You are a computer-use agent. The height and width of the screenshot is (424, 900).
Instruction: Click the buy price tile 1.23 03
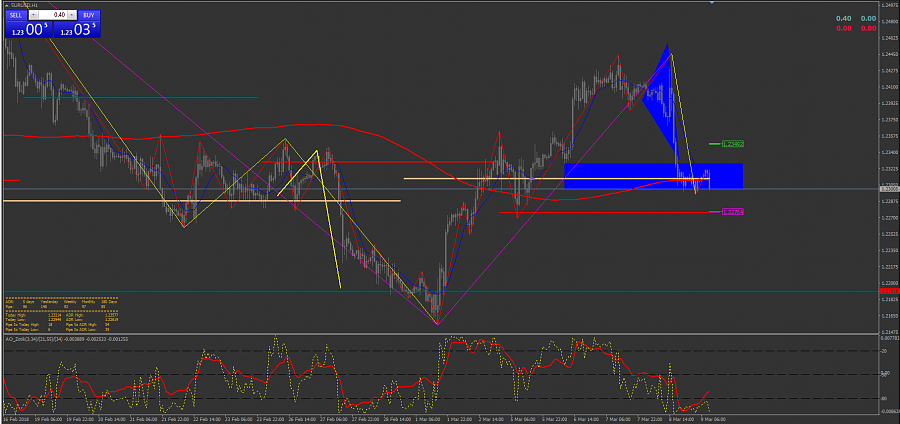(77, 31)
